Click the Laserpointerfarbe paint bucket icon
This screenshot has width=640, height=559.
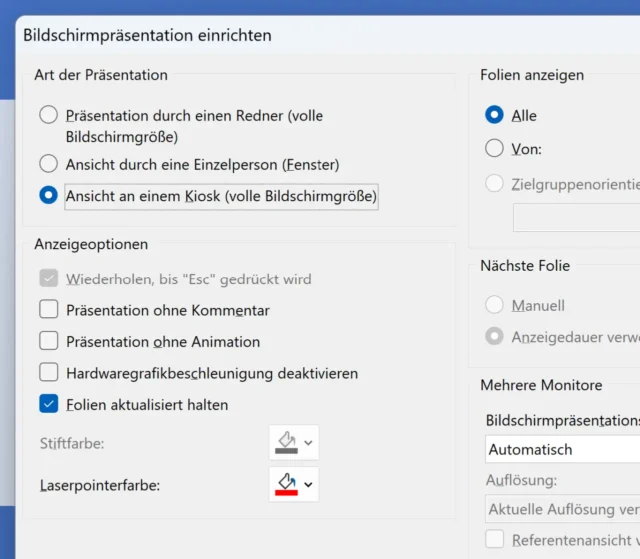pos(286,482)
